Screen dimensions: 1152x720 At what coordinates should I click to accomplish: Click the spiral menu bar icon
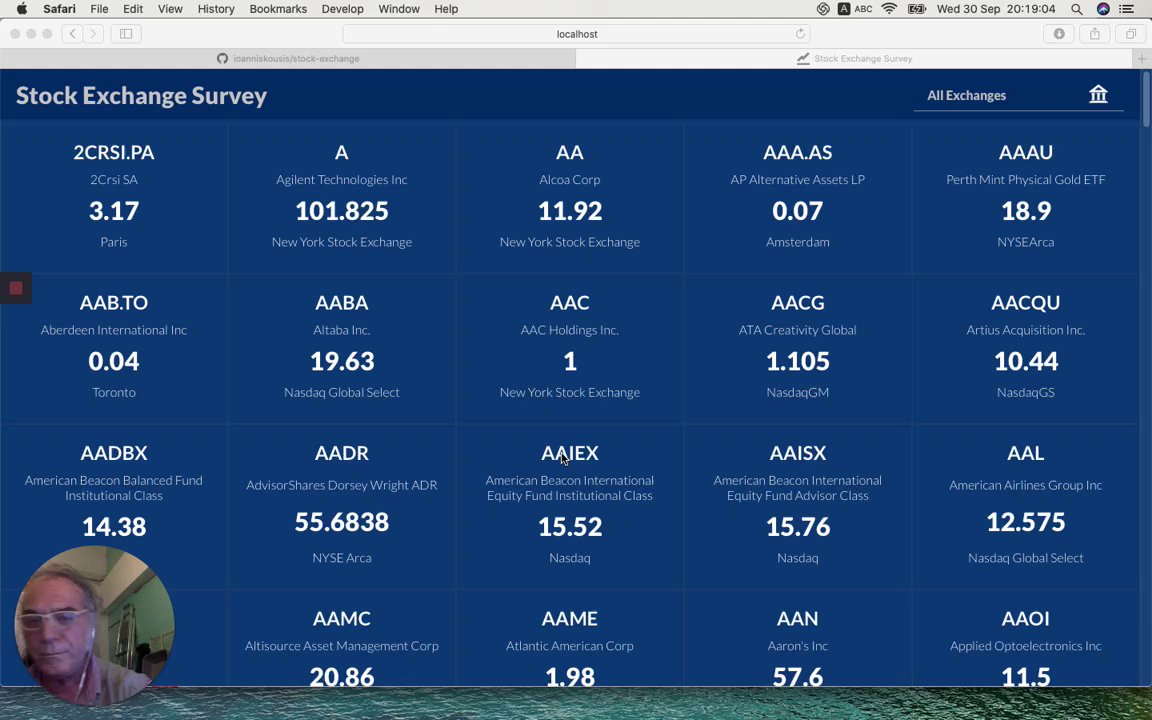point(823,9)
